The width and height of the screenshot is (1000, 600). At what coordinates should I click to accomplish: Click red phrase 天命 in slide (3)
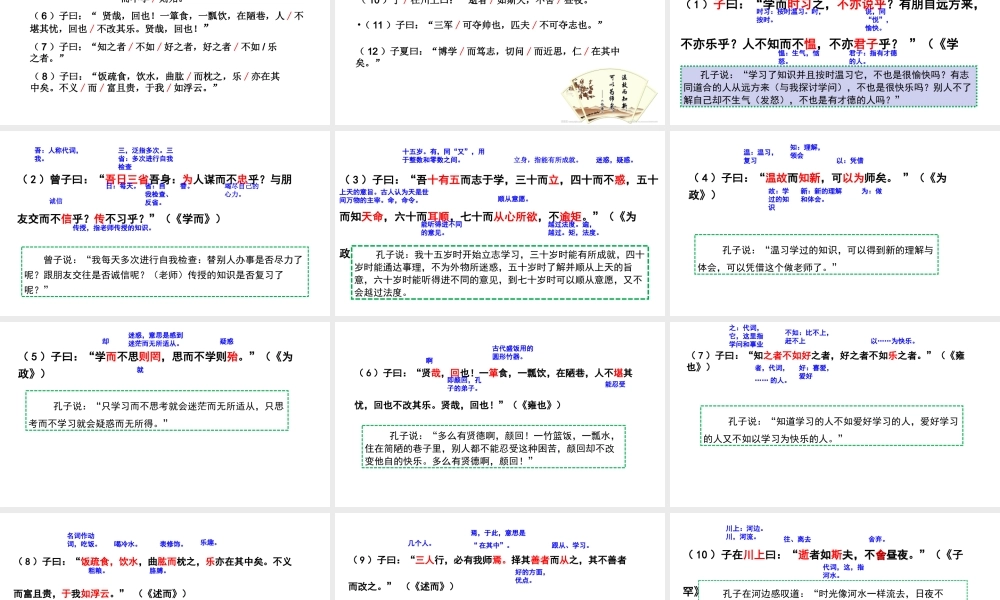coord(372,217)
